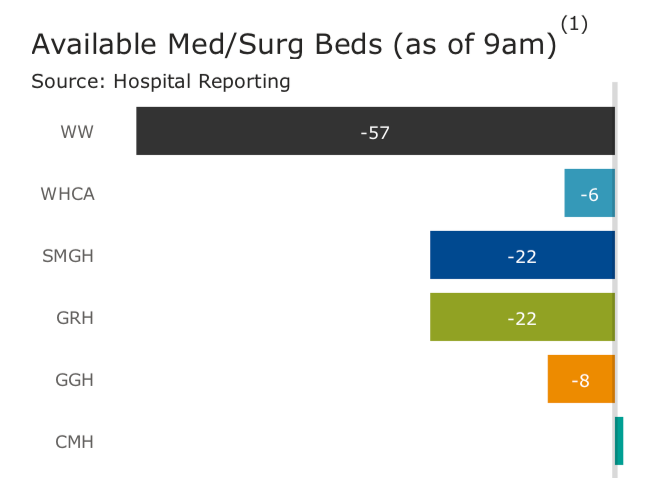Click the SMGH axis label
This screenshot has width=668, height=478.
click(x=68, y=256)
